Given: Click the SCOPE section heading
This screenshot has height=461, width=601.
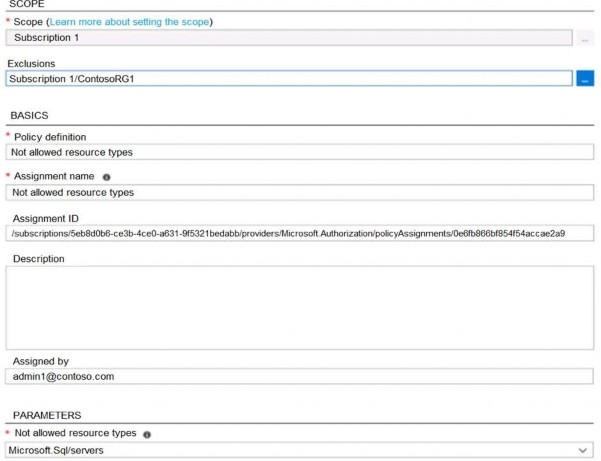Looking at the screenshot, I should pyautogui.click(x=25, y=5).
